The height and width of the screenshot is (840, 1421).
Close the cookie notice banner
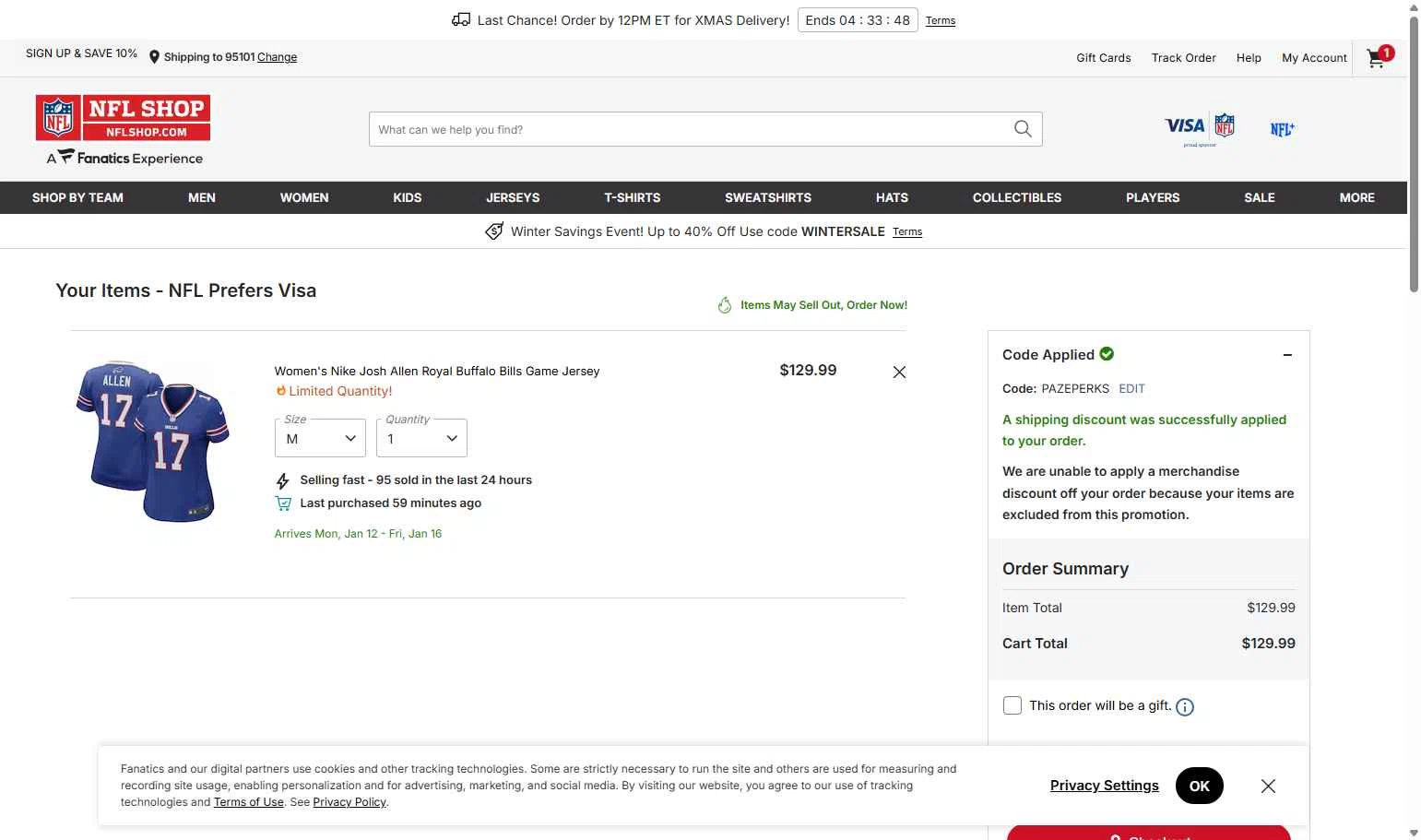[1268, 786]
